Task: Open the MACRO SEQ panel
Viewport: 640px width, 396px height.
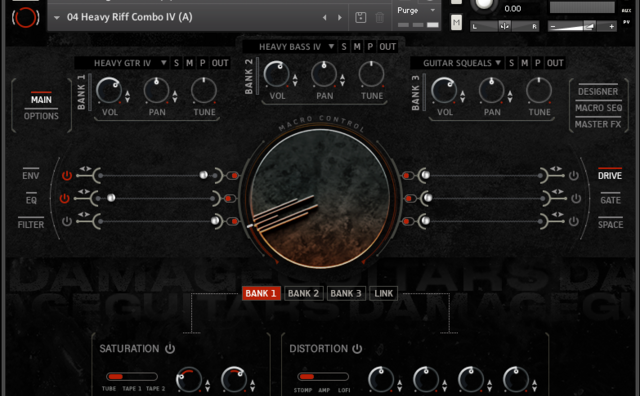Action: 598,108
